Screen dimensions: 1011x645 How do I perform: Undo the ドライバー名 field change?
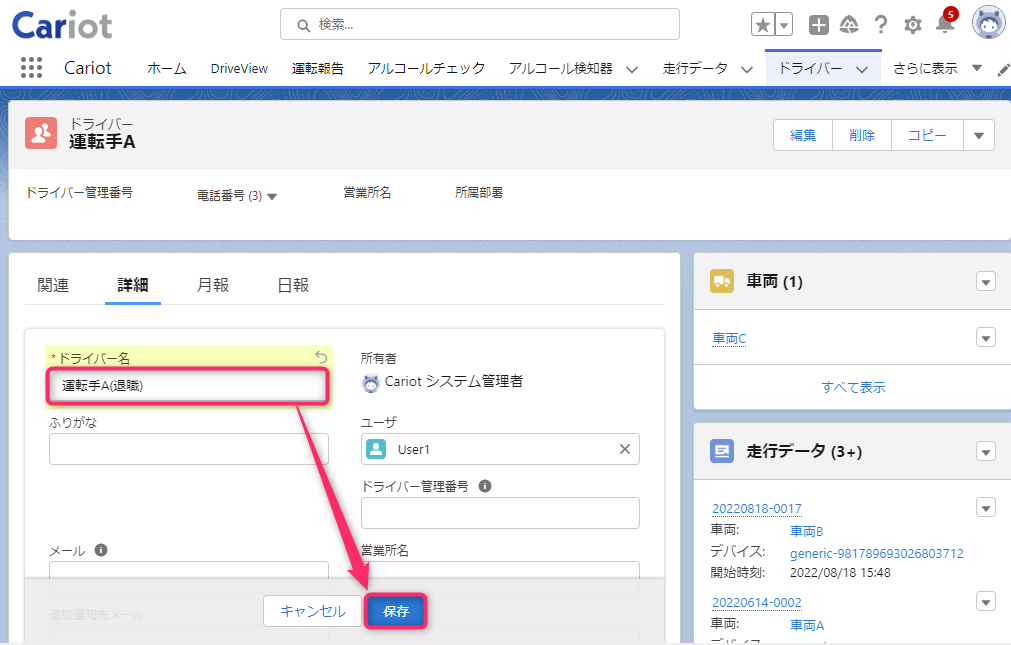pos(321,357)
